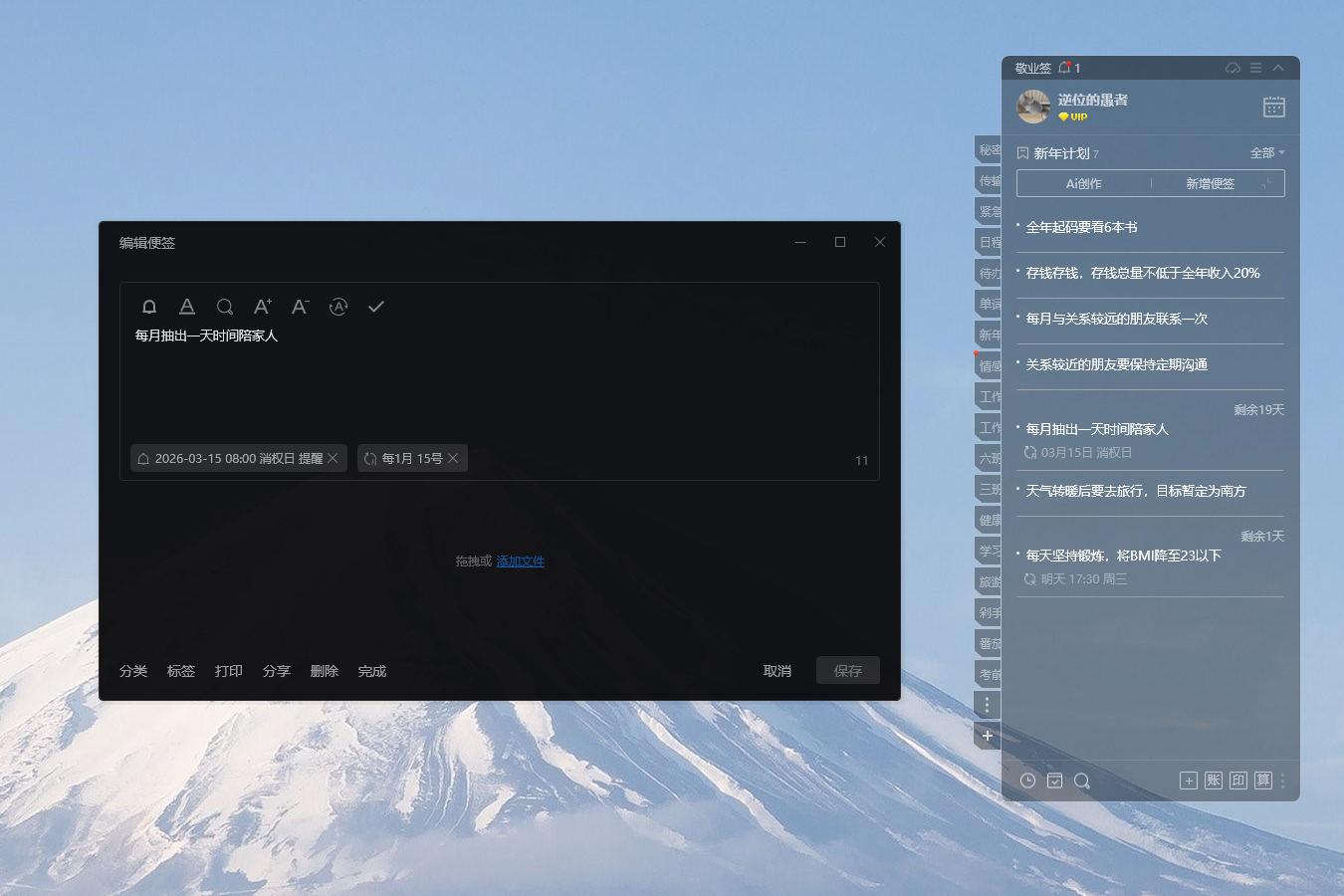
Task: Click the 添加文件 link to attach files
Action: click(520, 560)
